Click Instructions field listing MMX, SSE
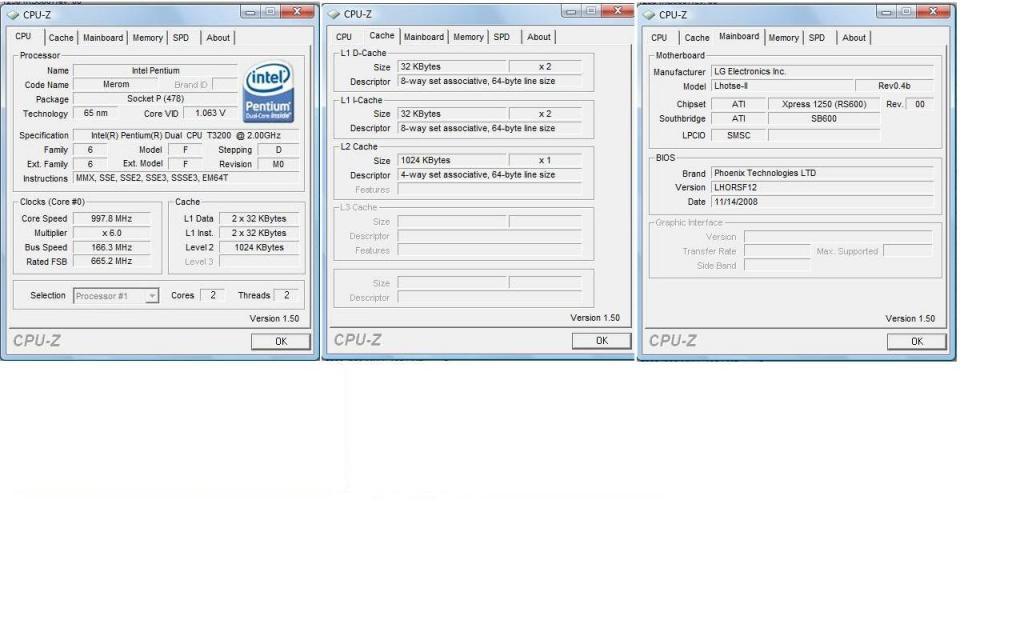Viewport: 1024px width, 640px height. (x=186, y=178)
